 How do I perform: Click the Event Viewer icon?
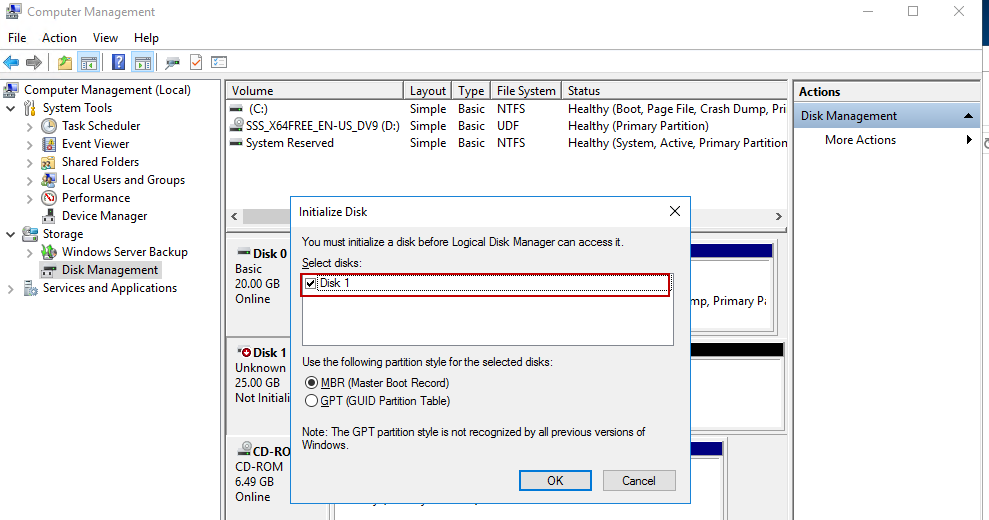[49, 144]
